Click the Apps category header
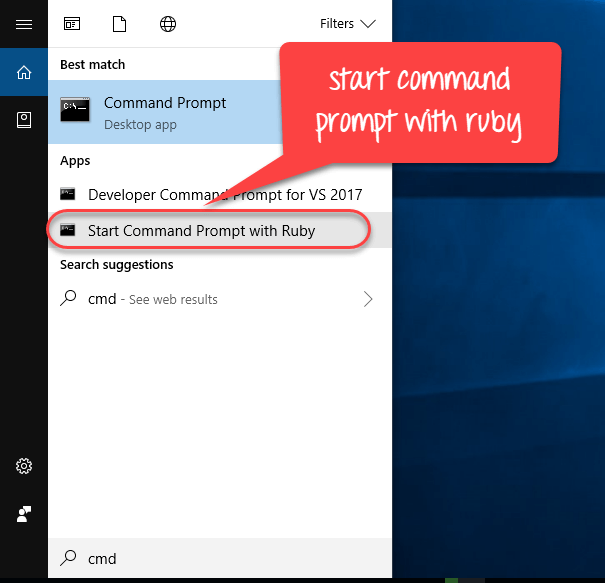This screenshot has width=605, height=583. (x=75, y=161)
